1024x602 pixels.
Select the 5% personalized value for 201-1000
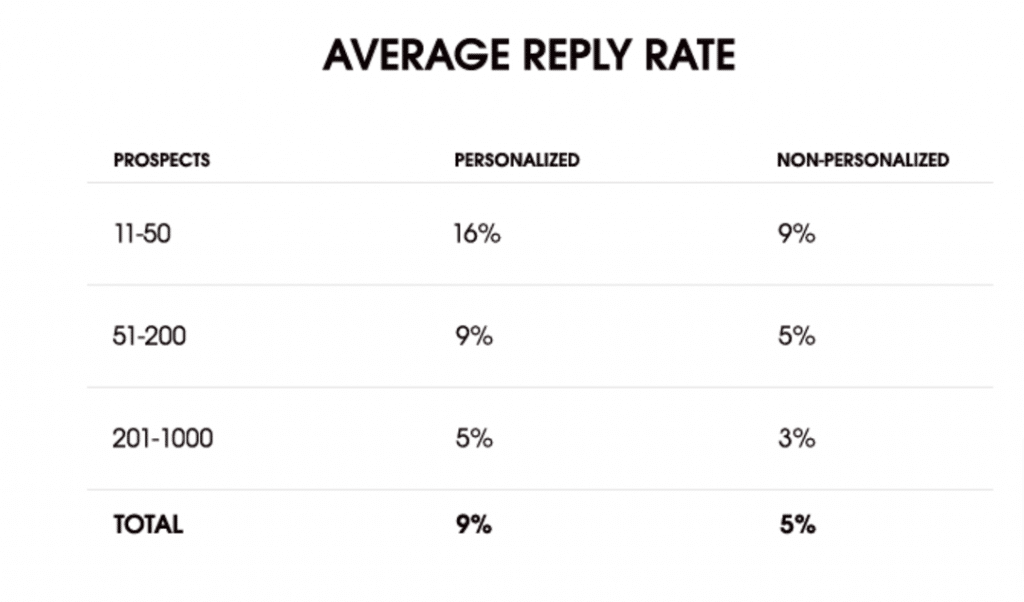point(474,438)
